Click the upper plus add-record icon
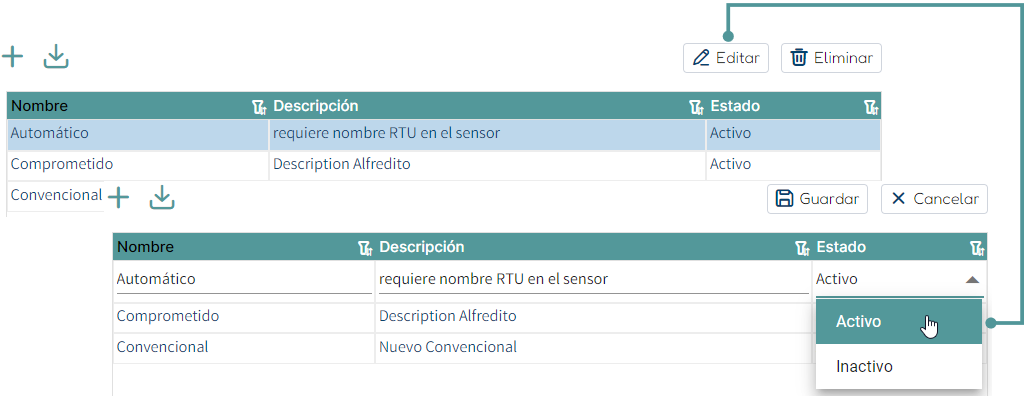Screen dimensions: 1028x396 12,57
